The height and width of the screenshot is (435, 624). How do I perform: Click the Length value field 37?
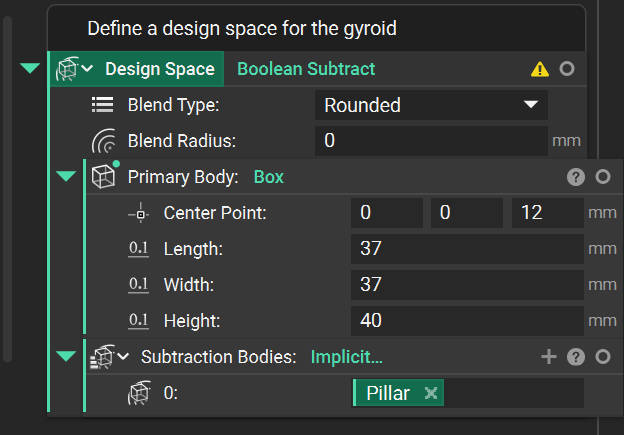click(467, 249)
